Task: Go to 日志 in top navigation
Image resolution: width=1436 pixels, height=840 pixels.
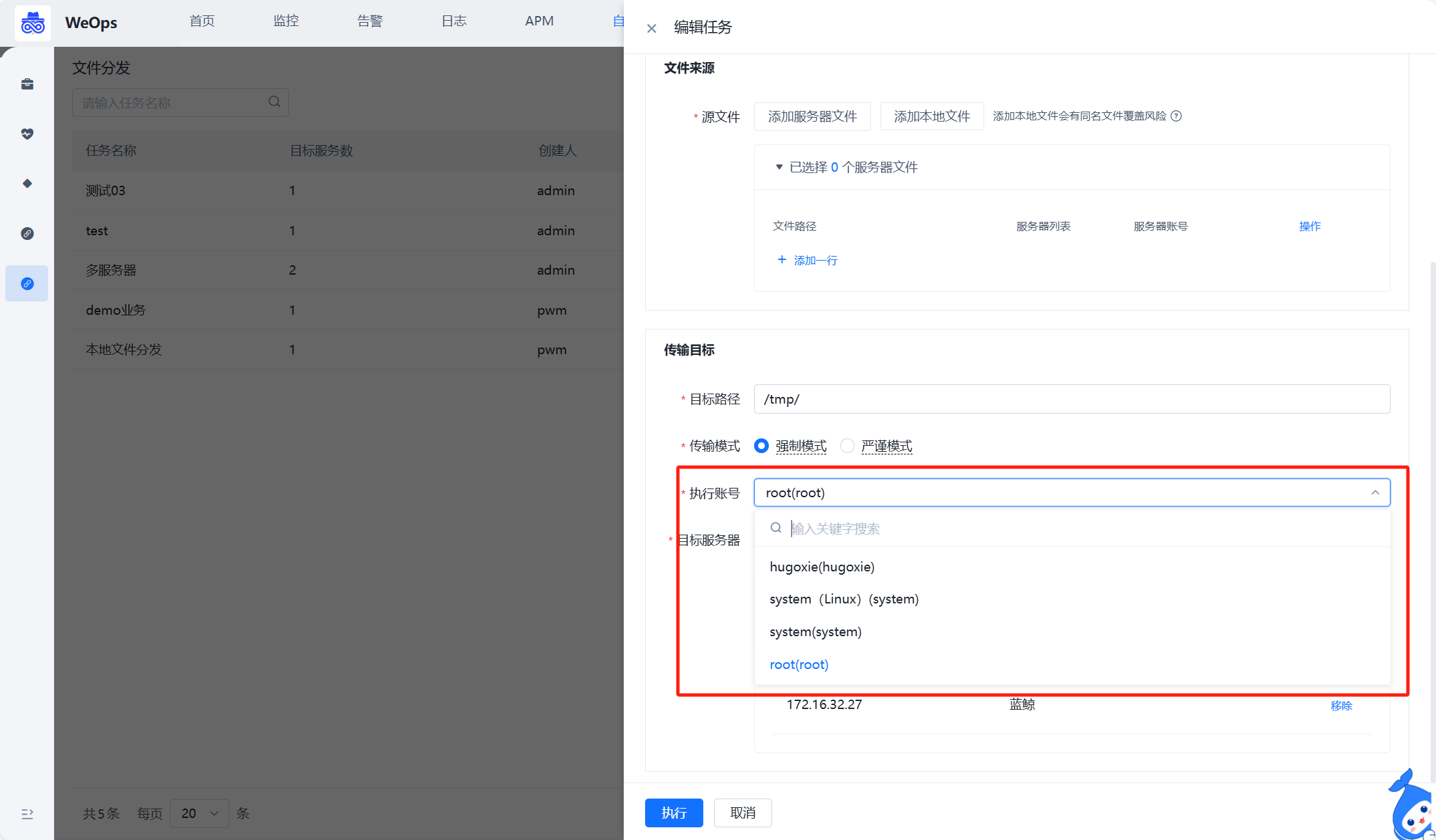Action: [x=454, y=21]
